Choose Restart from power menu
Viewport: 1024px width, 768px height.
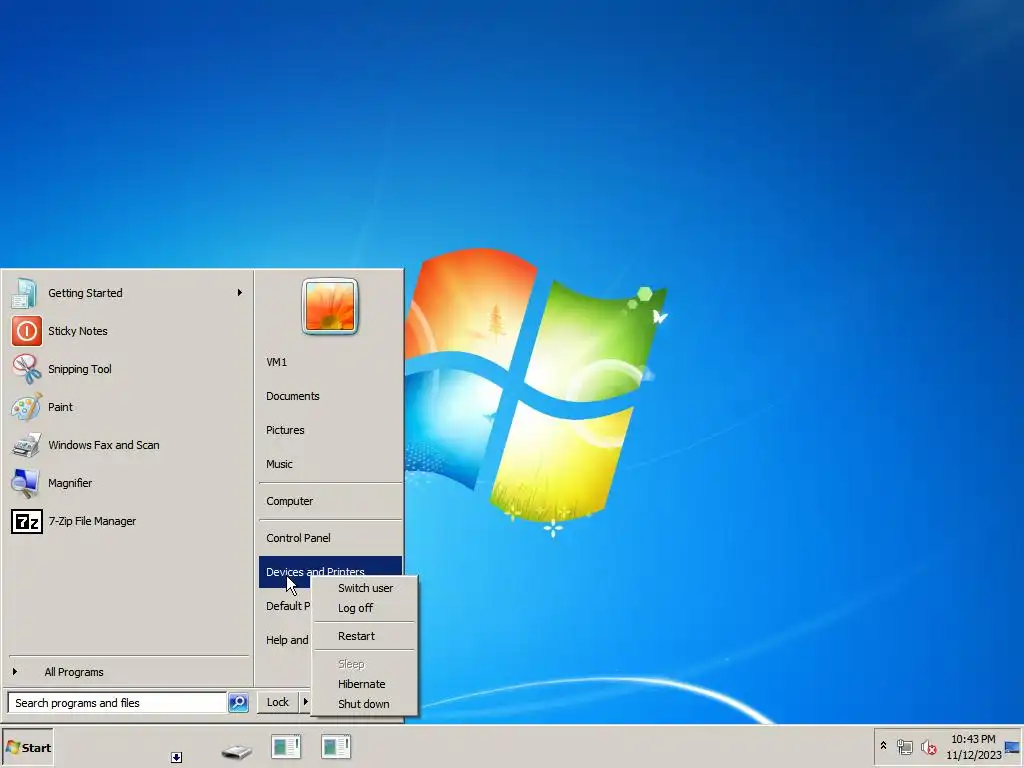tap(364, 636)
